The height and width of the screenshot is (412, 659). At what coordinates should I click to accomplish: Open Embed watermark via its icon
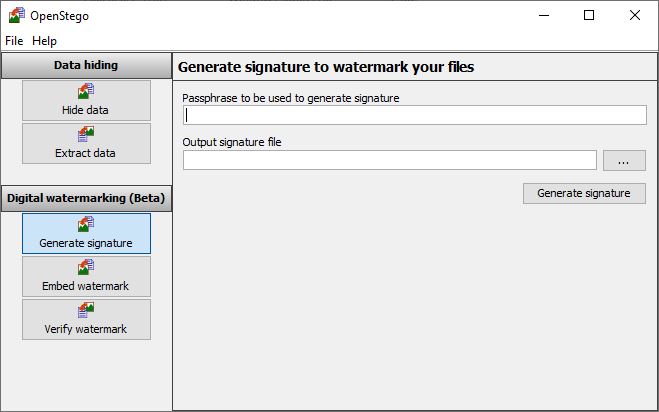[86, 267]
